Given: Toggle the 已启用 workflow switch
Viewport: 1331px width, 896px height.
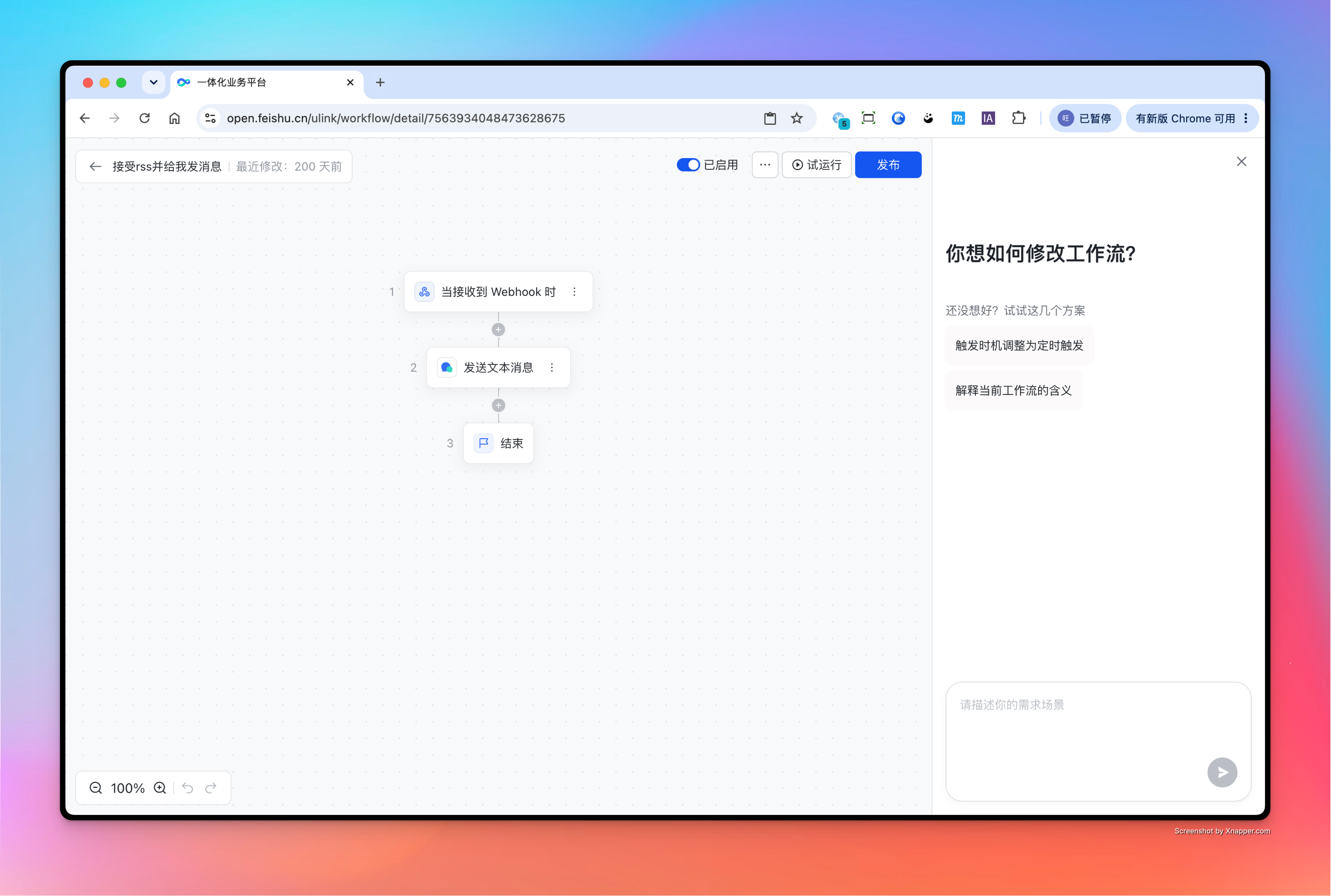Looking at the screenshot, I should click(x=688, y=164).
